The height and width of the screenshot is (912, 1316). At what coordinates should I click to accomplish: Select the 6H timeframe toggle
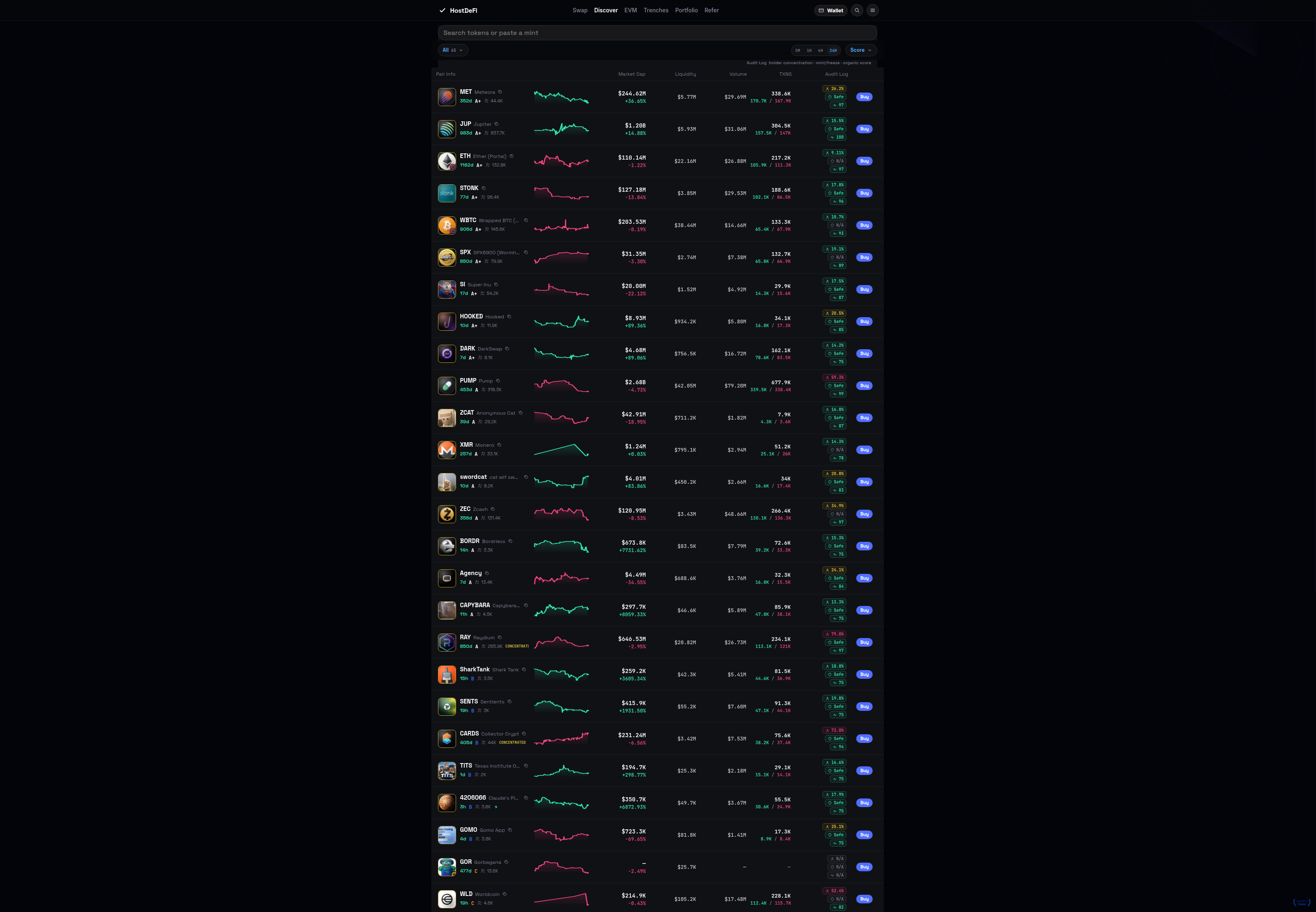(820, 50)
